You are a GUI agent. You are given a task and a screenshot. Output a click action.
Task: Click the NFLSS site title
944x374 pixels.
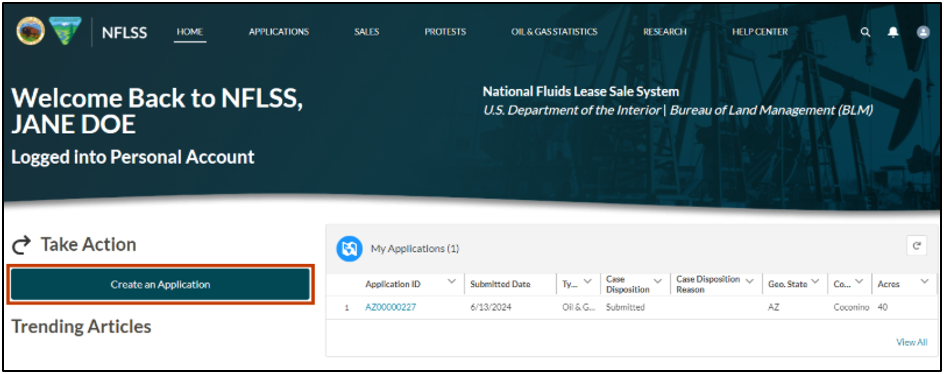point(124,33)
